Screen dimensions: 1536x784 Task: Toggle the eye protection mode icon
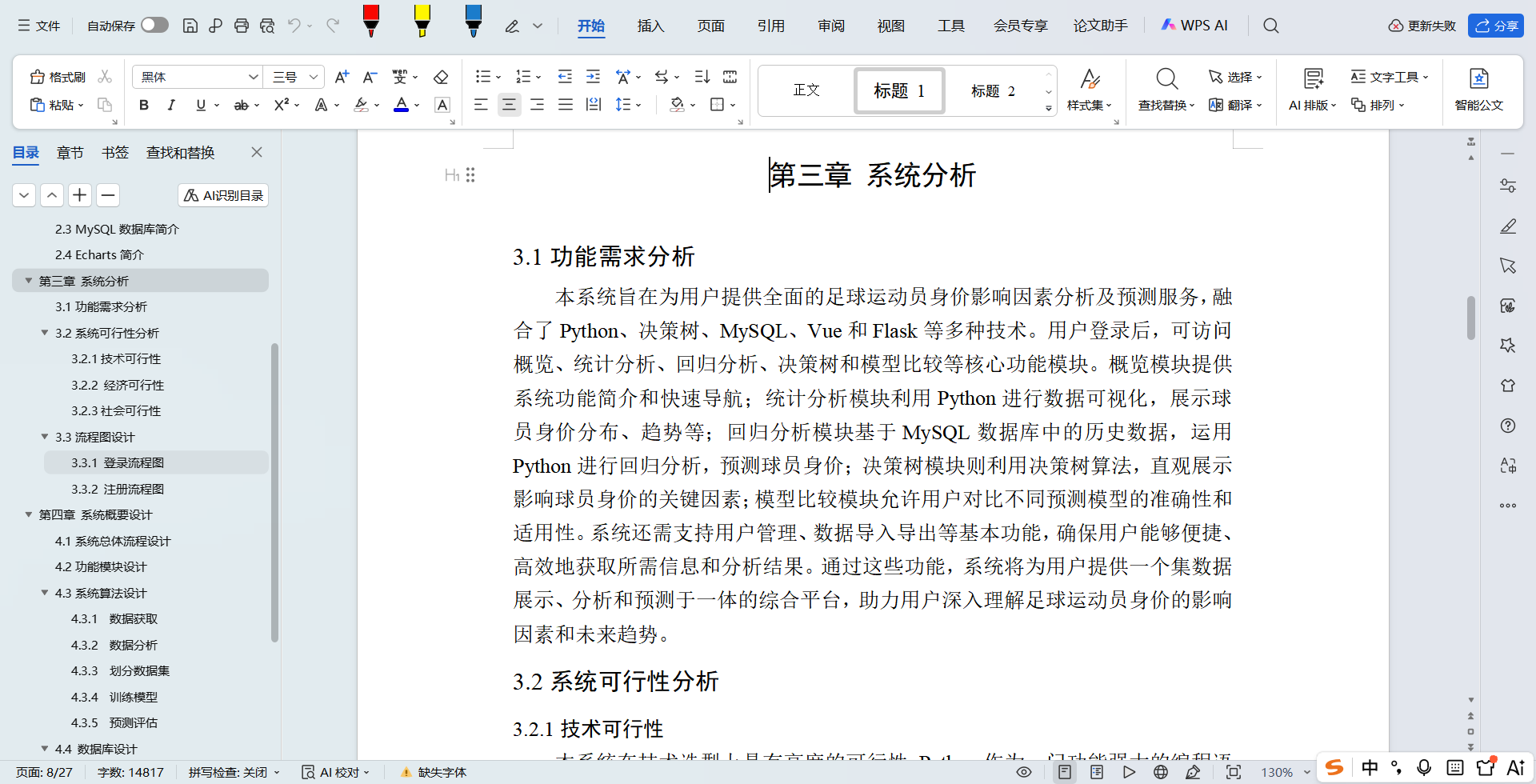click(1023, 772)
